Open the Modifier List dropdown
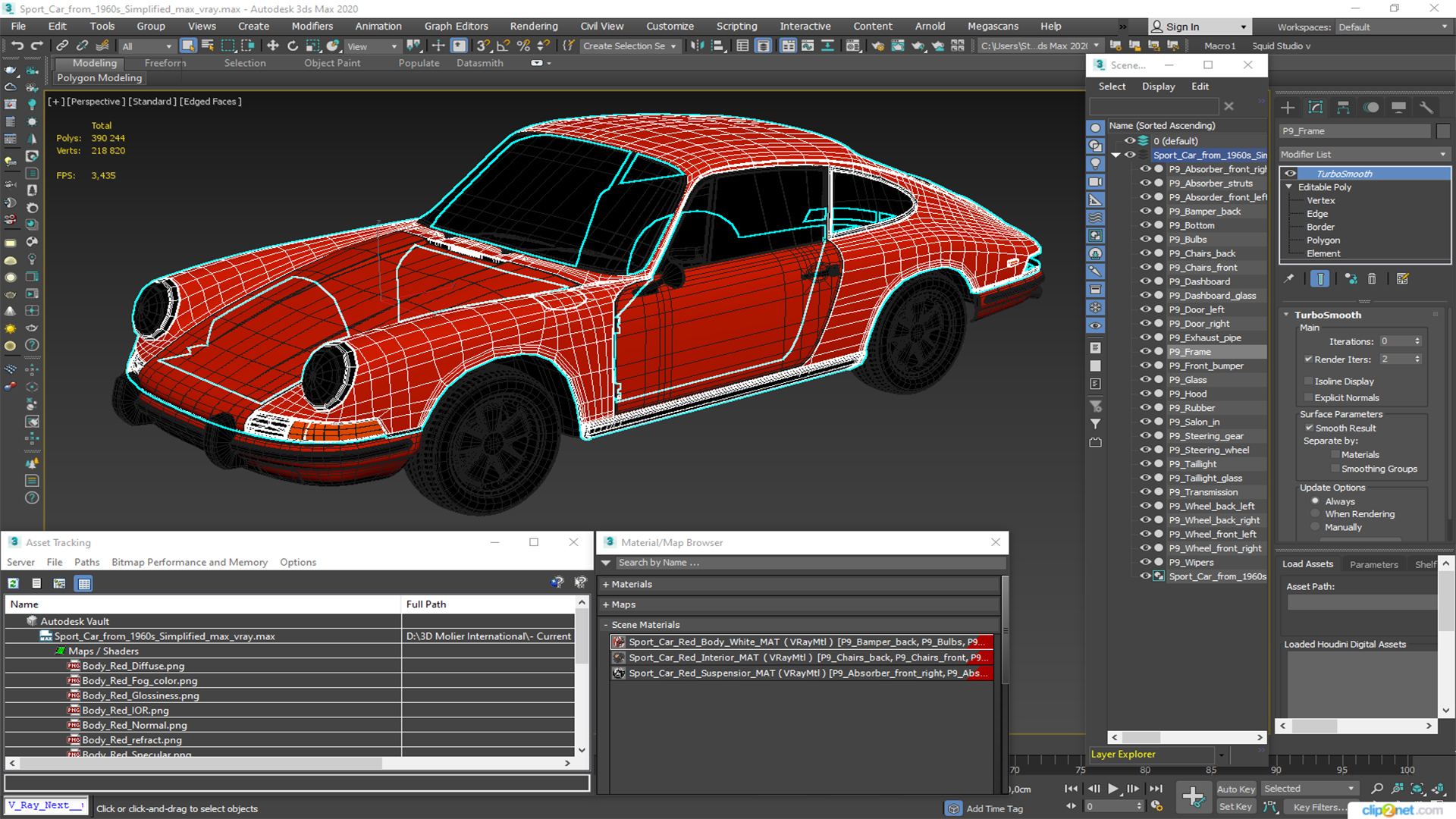Viewport: 1456px width, 819px height. [1364, 154]
